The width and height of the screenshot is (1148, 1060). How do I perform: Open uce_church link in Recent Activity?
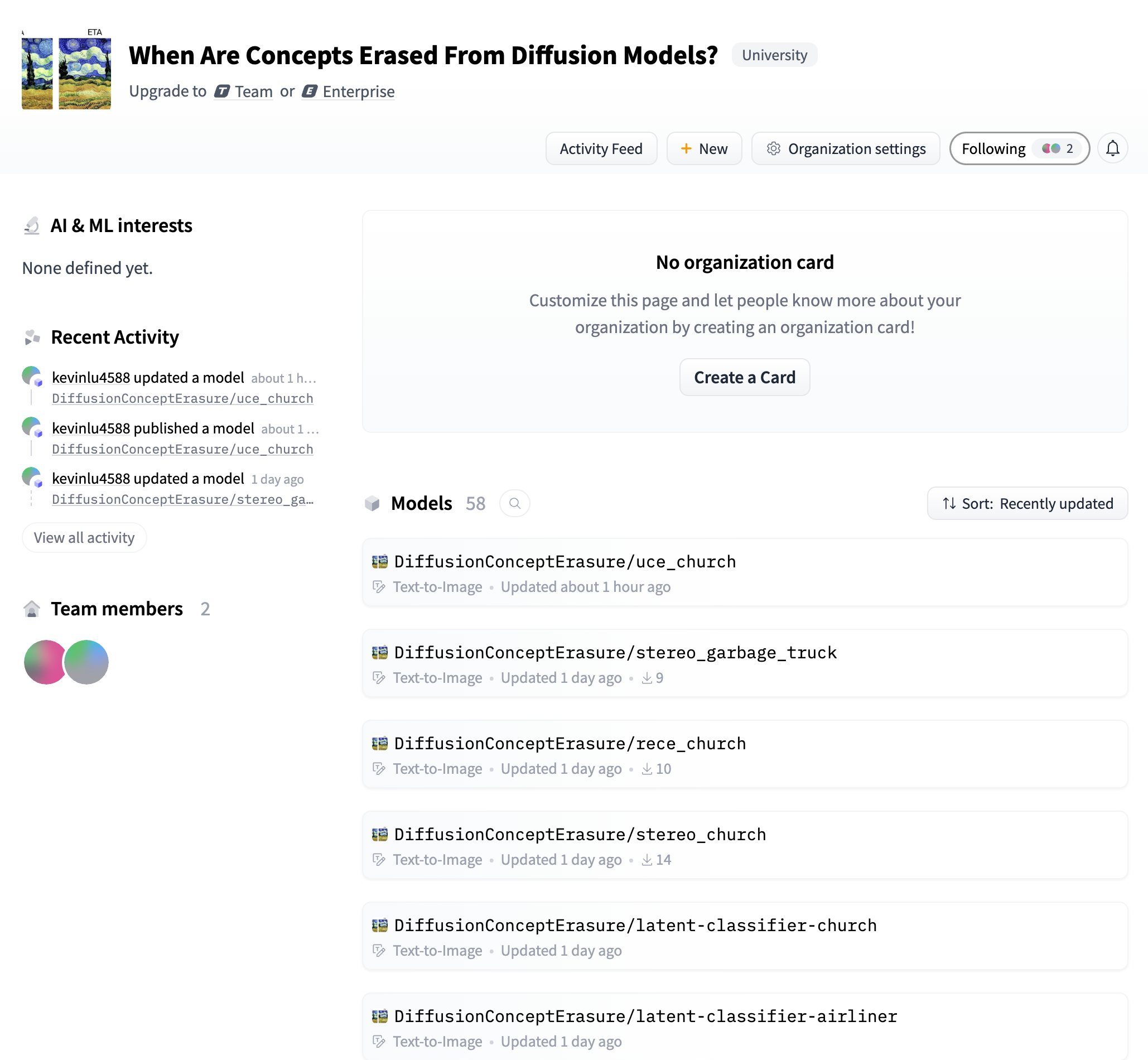click(x=182, y=398)
